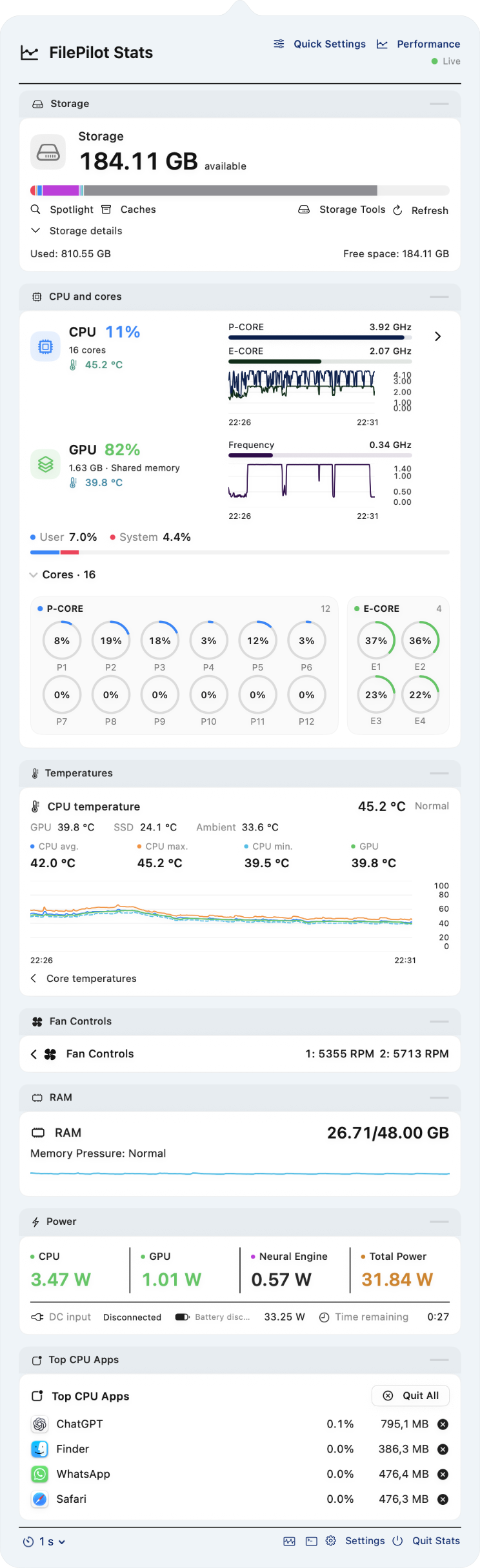The width and height of the screenshot is (480, 1568).
Task: Click Quit Stats
Action: 426,1541
